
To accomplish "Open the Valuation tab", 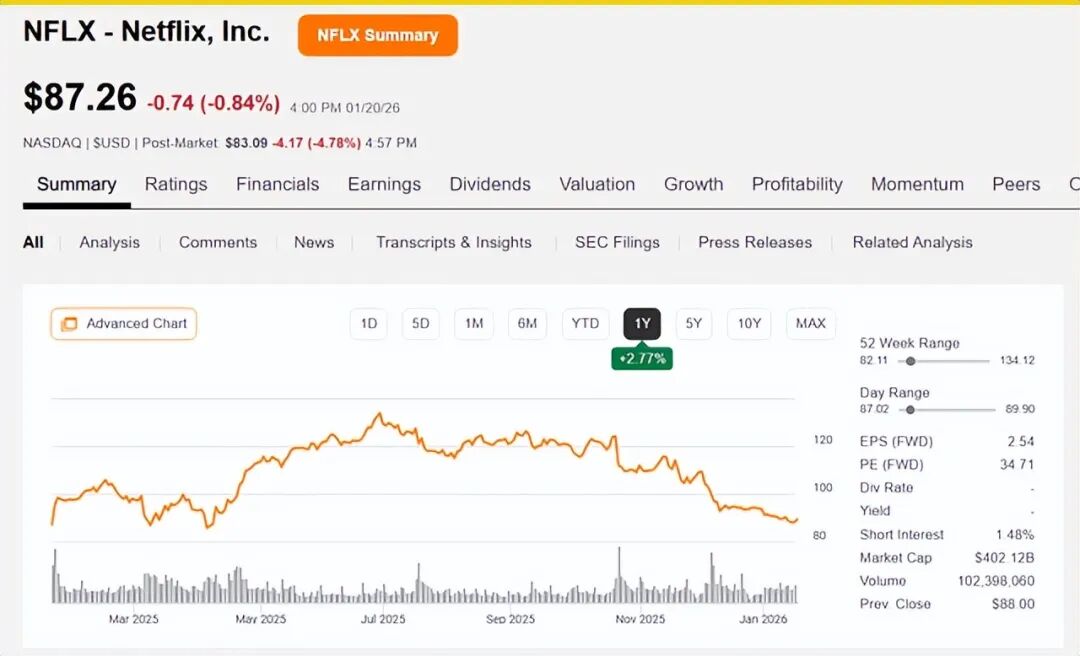I will tap(597, 184).
